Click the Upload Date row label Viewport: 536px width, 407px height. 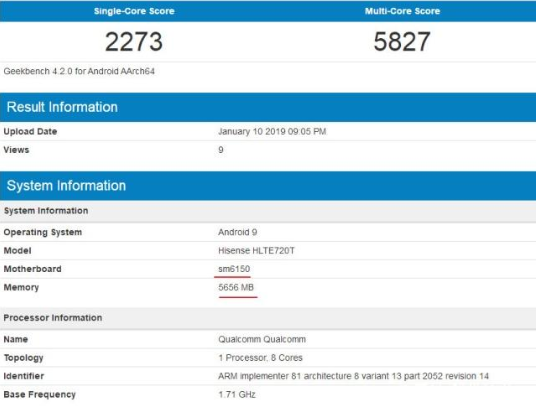click(x=30, y=132)
